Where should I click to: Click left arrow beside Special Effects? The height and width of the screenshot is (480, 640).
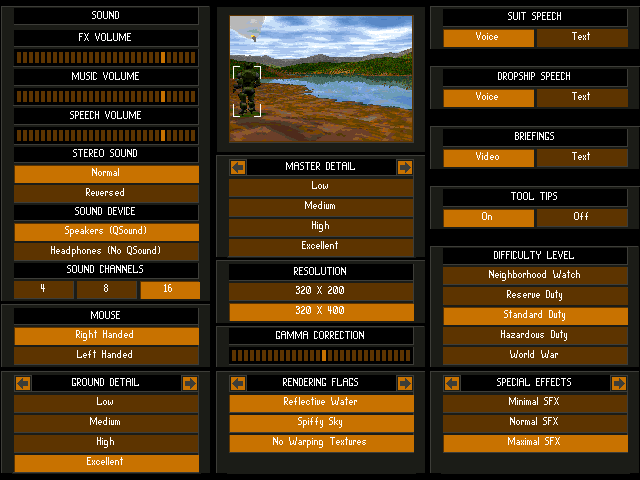[452, 383]
